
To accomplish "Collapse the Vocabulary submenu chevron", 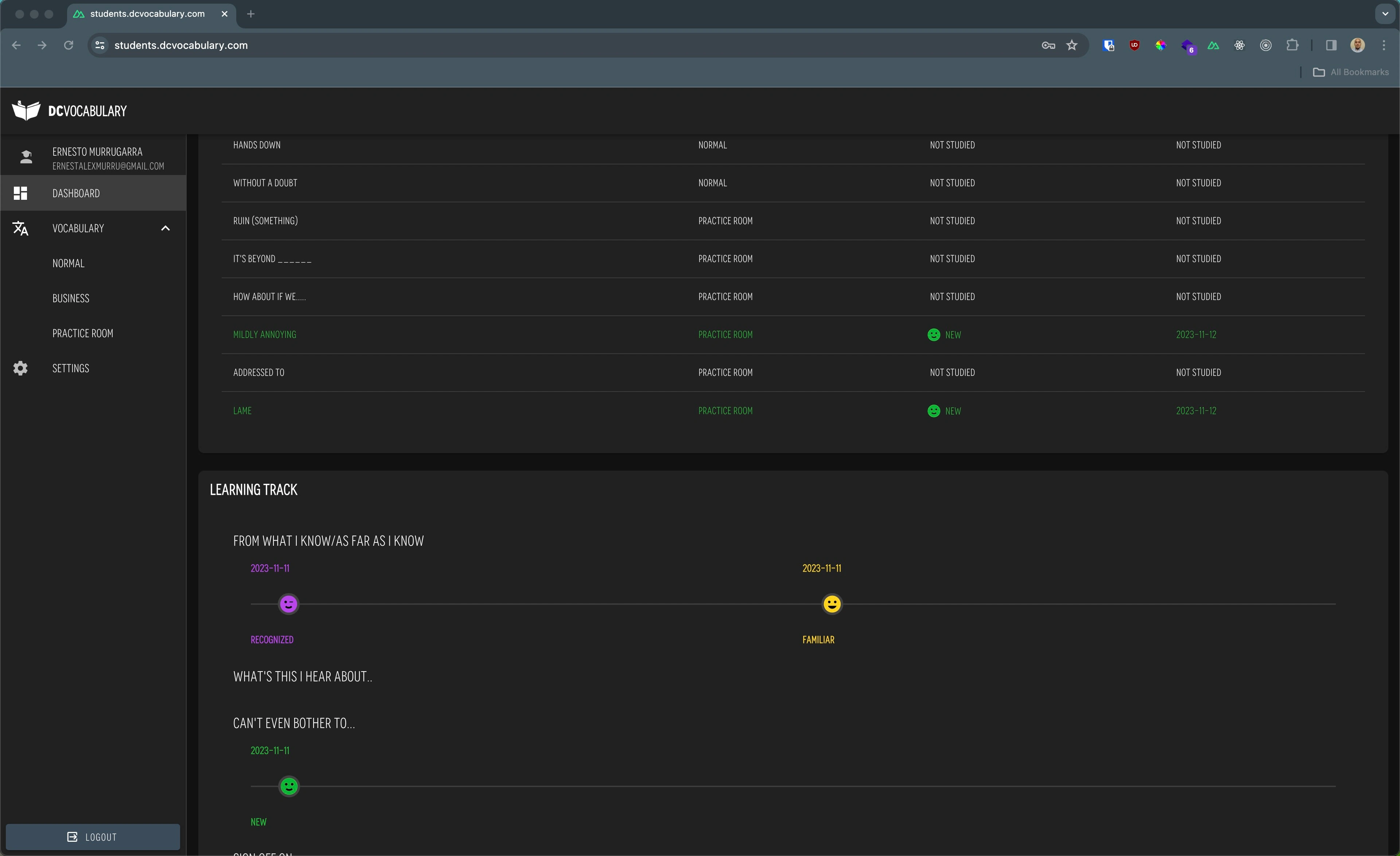I will [166, 228].
